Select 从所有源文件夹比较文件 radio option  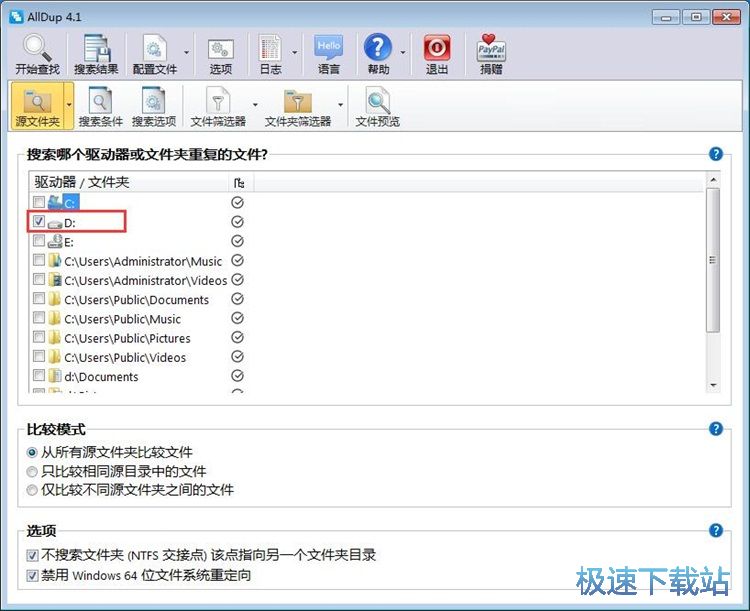point(32,452)
